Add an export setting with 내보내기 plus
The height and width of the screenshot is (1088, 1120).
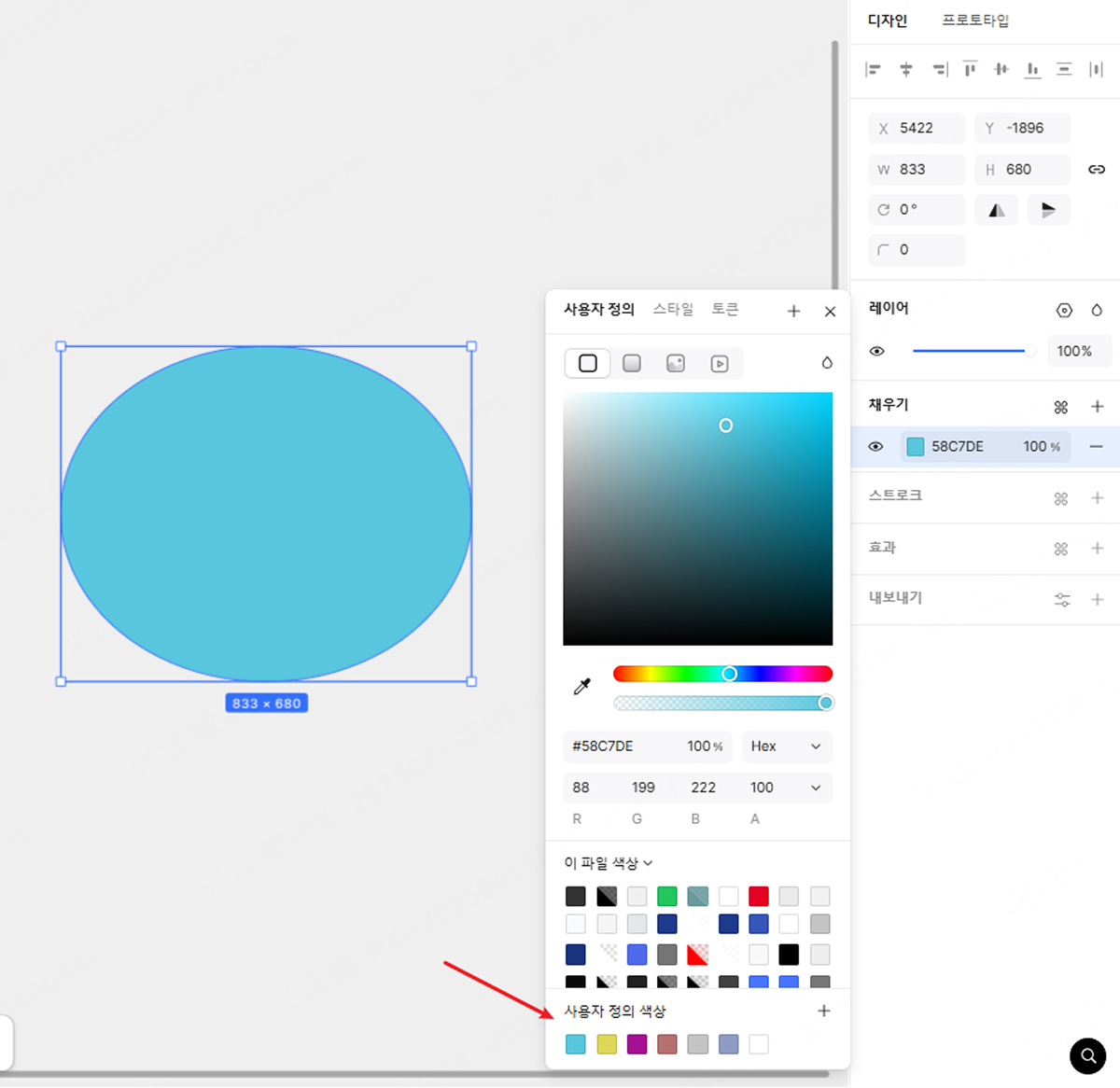pos(1097,599)
